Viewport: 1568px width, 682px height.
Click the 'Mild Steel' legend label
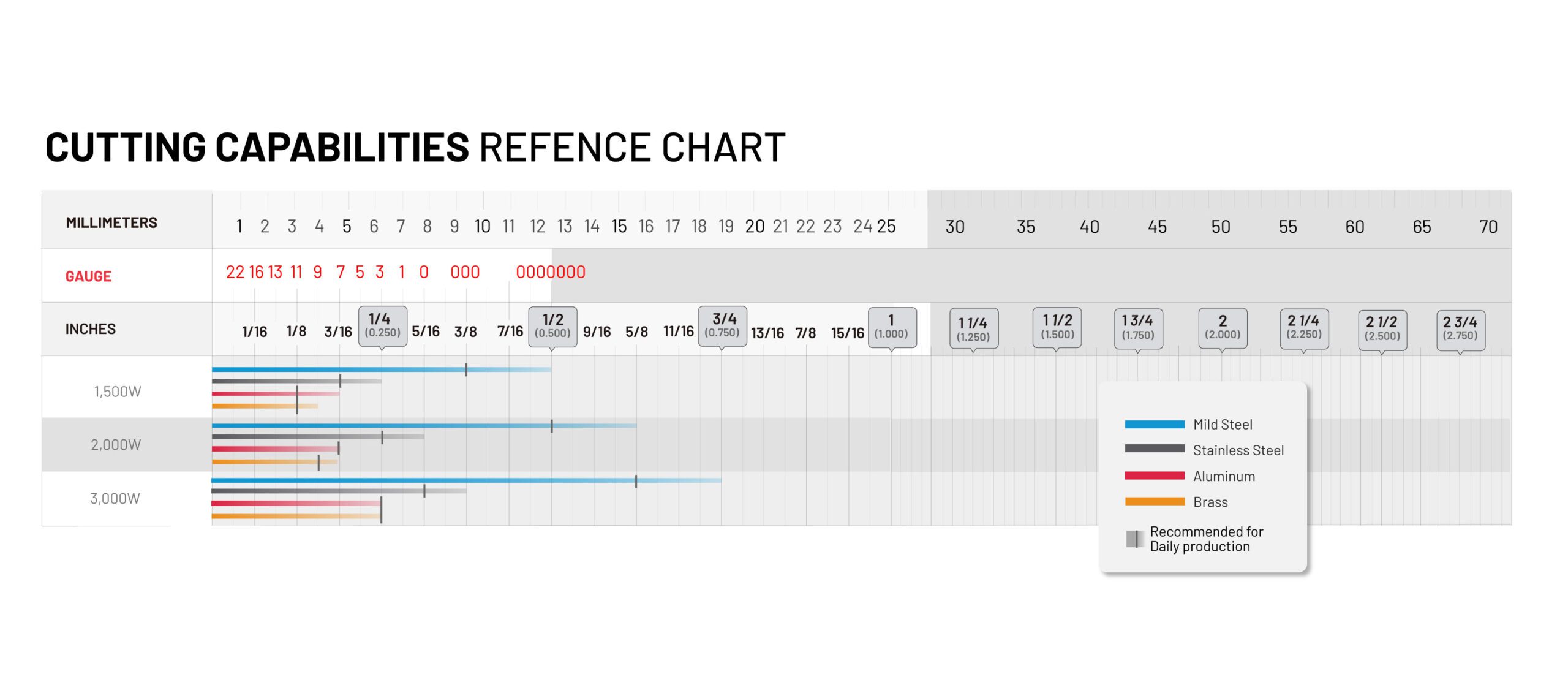pyautogui.click(x=1223, y=425)
